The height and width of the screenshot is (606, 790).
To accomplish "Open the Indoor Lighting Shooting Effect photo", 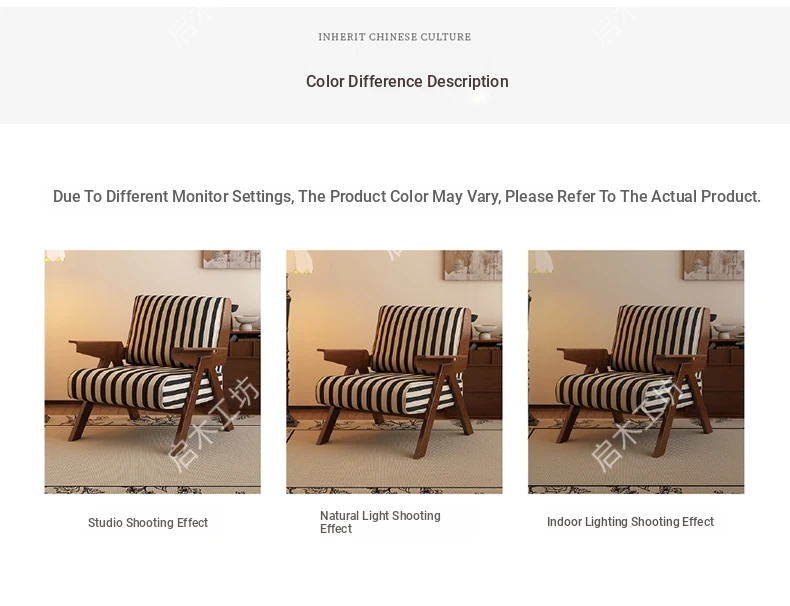I will (x=636, y=371).
